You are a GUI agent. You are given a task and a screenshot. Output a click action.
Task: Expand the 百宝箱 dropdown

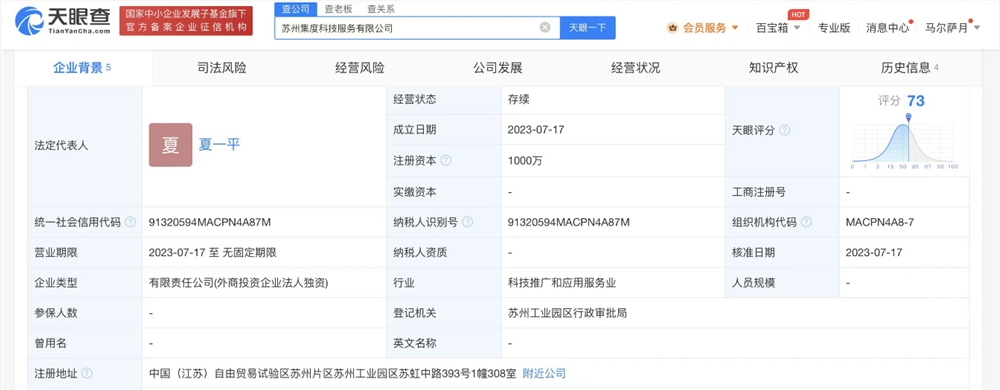click(797, 28)
